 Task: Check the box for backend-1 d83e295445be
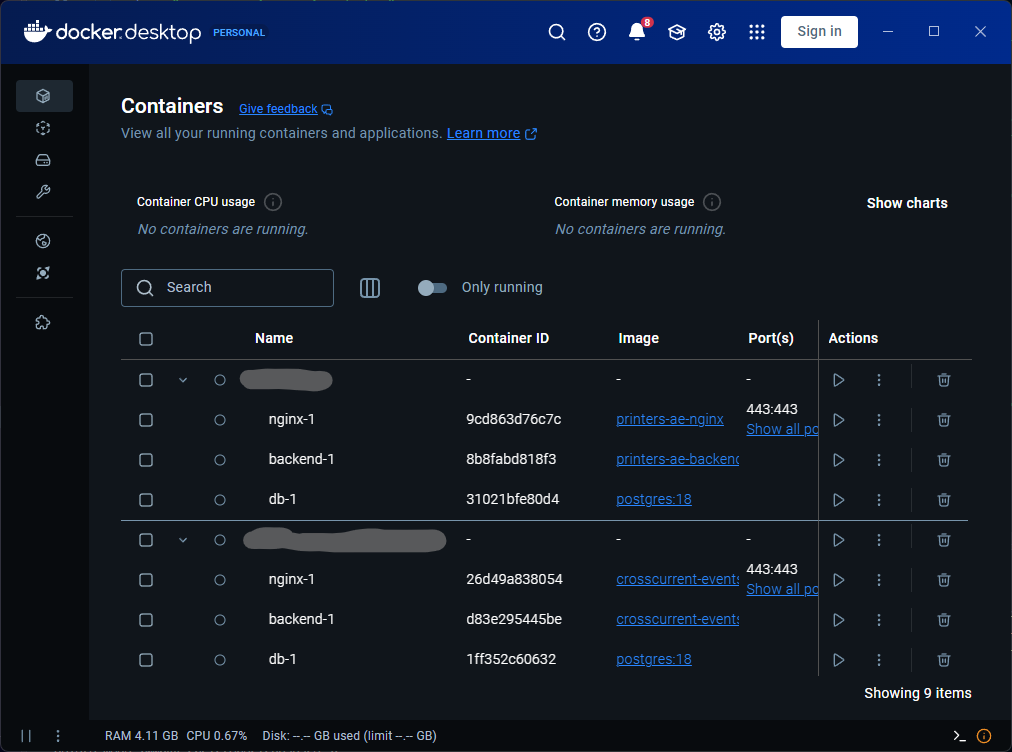click(146, 620)
